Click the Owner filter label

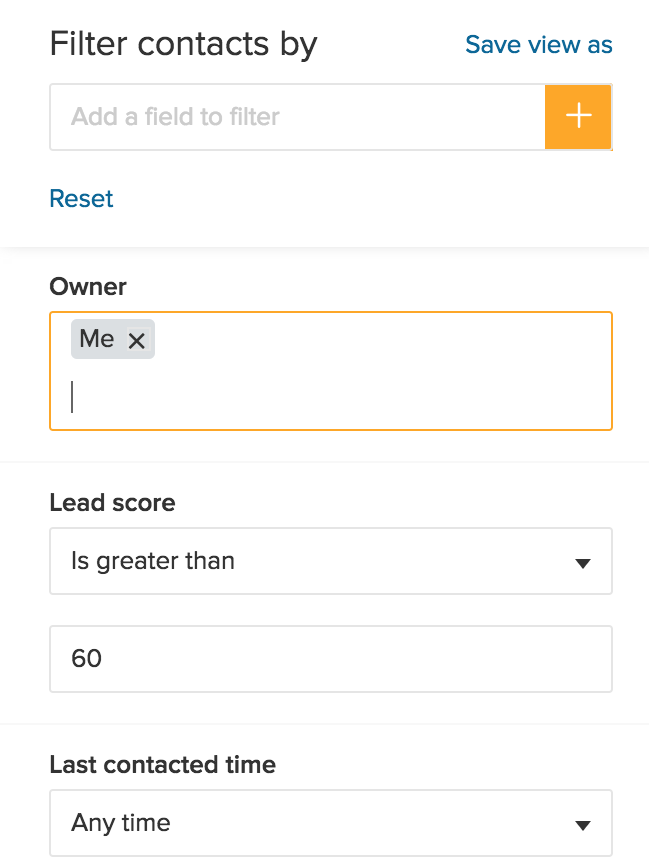click(x=88, y=287)
